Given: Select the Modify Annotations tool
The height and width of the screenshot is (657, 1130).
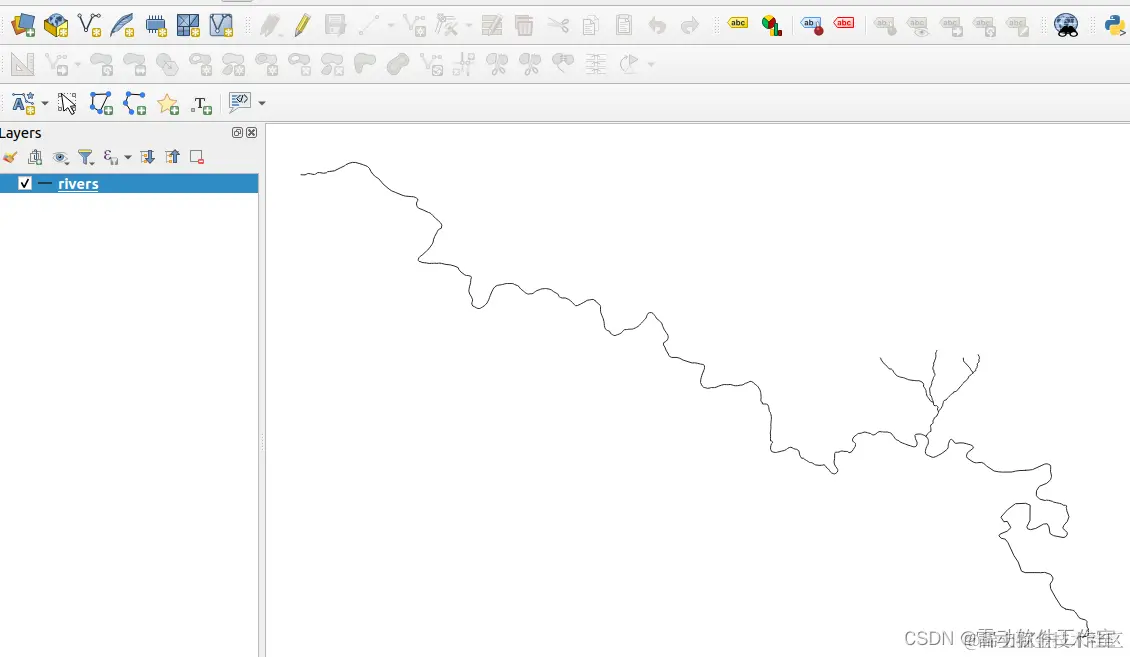Looking at the screenshot, I should click(x=67, y=103).
